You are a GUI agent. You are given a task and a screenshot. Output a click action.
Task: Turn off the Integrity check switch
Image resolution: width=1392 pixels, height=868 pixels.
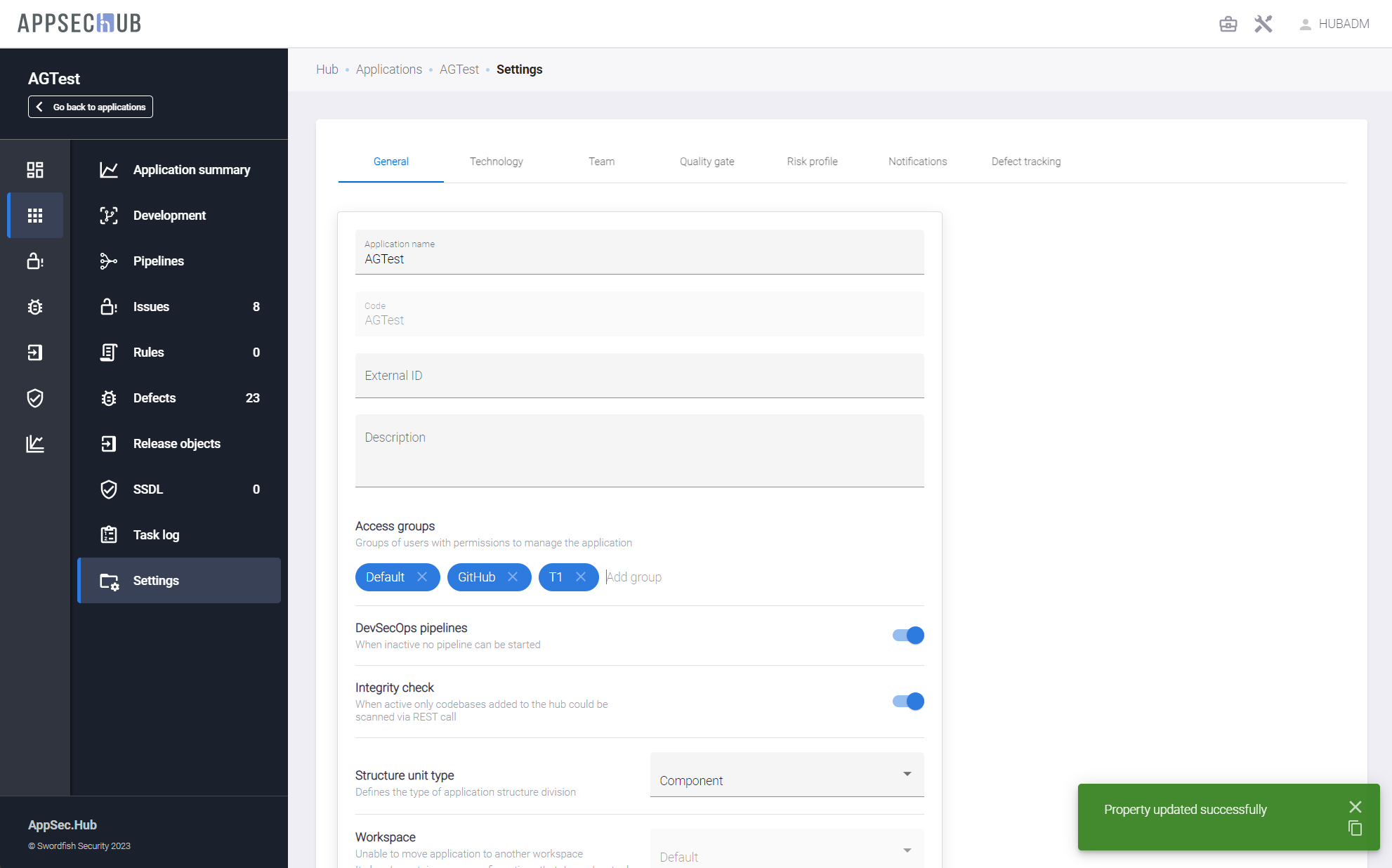908,702
